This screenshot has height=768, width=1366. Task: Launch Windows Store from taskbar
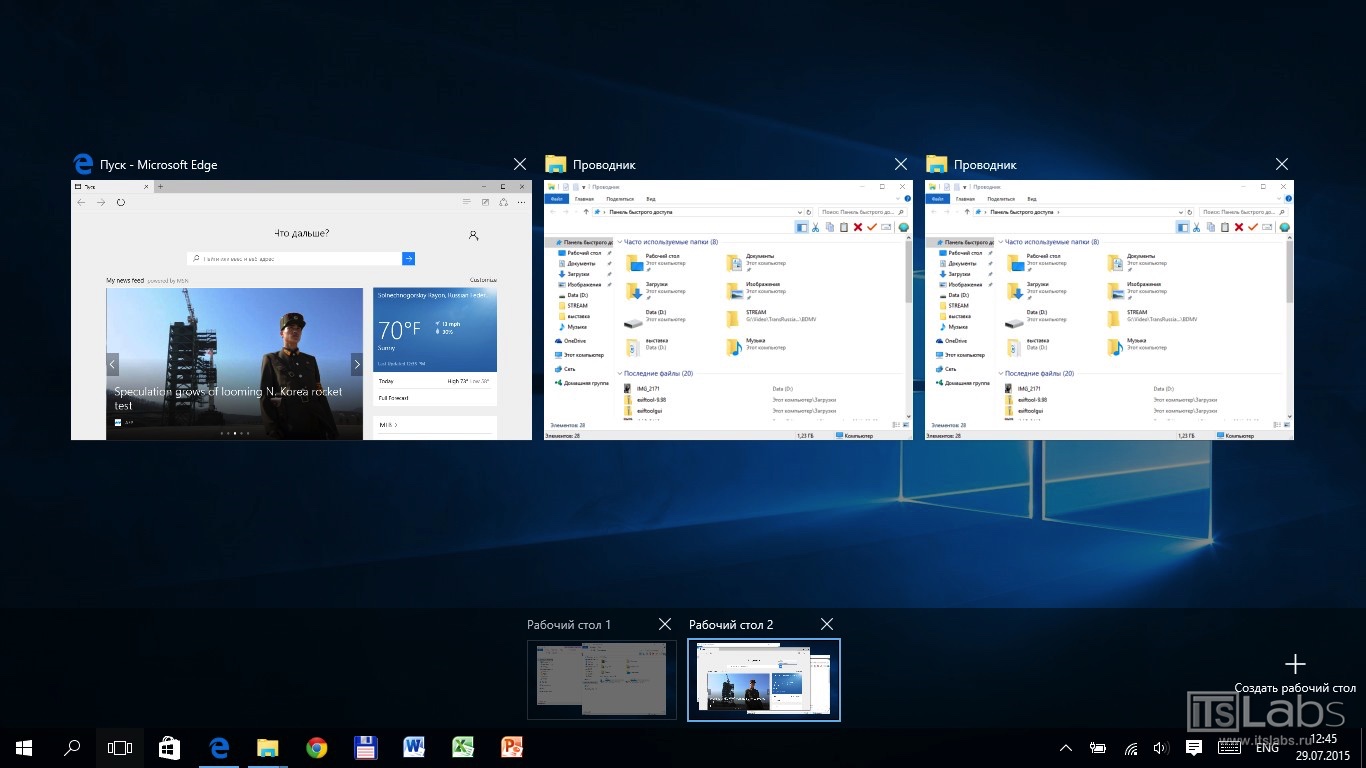(169, 747)
